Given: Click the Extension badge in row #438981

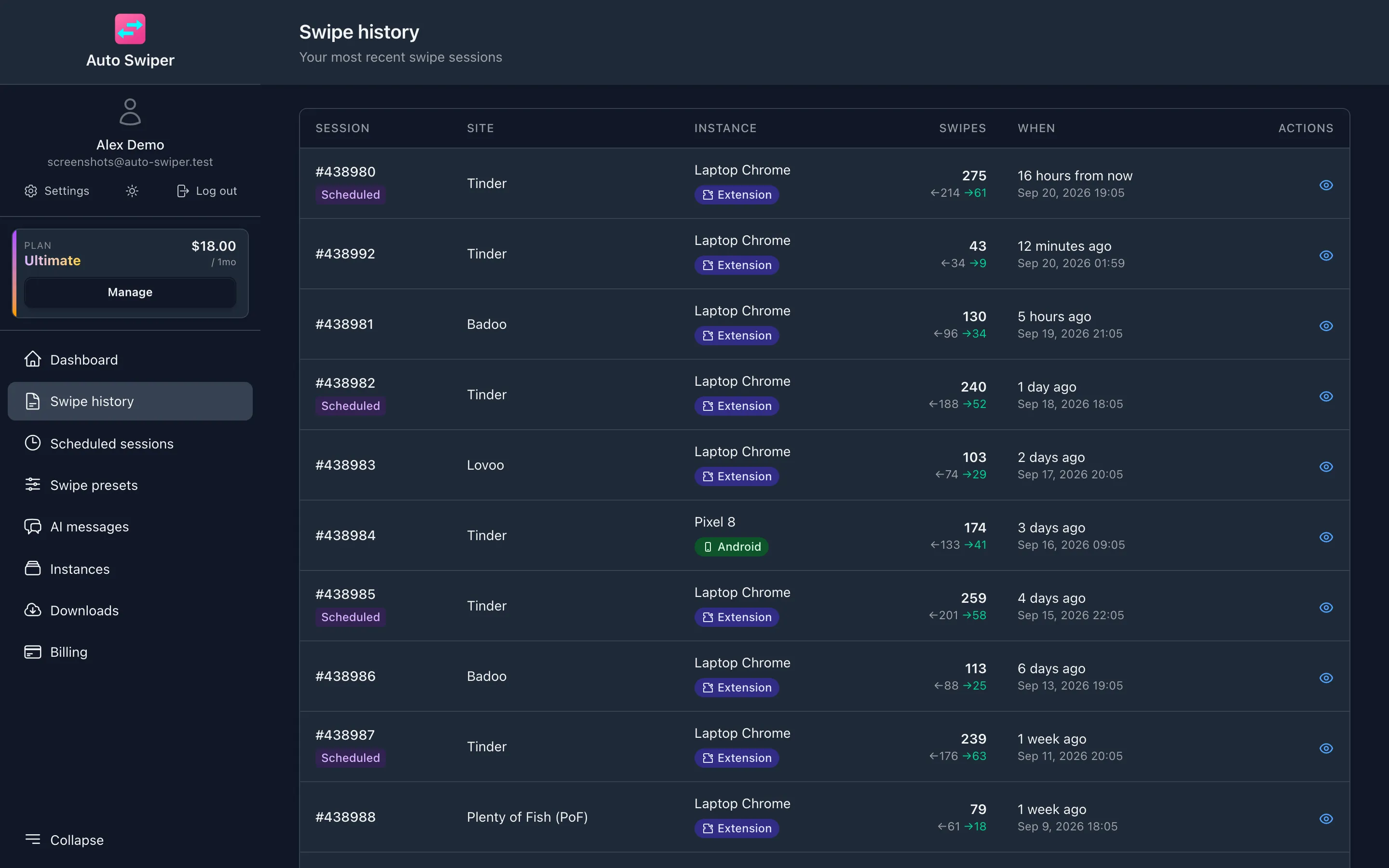Looking at the screenshot, I should 736,335.
